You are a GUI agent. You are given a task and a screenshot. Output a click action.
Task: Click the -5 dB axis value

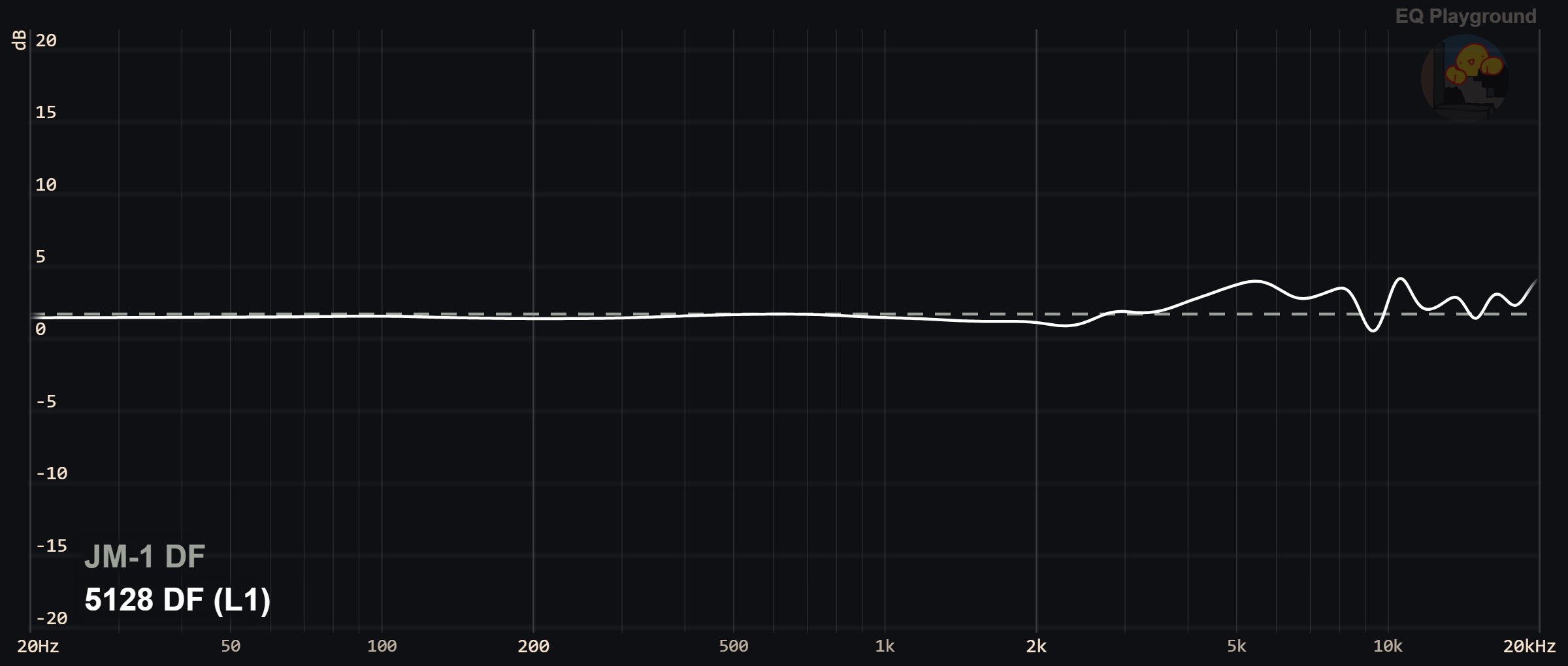(x=46, y=402)
